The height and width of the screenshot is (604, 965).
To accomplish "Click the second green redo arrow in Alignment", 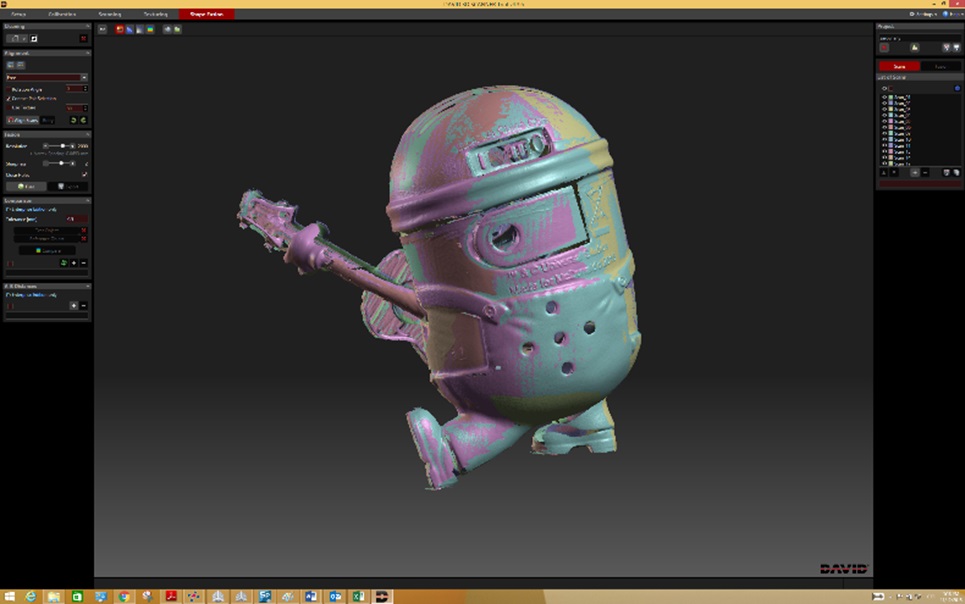I will coord(84,120).
